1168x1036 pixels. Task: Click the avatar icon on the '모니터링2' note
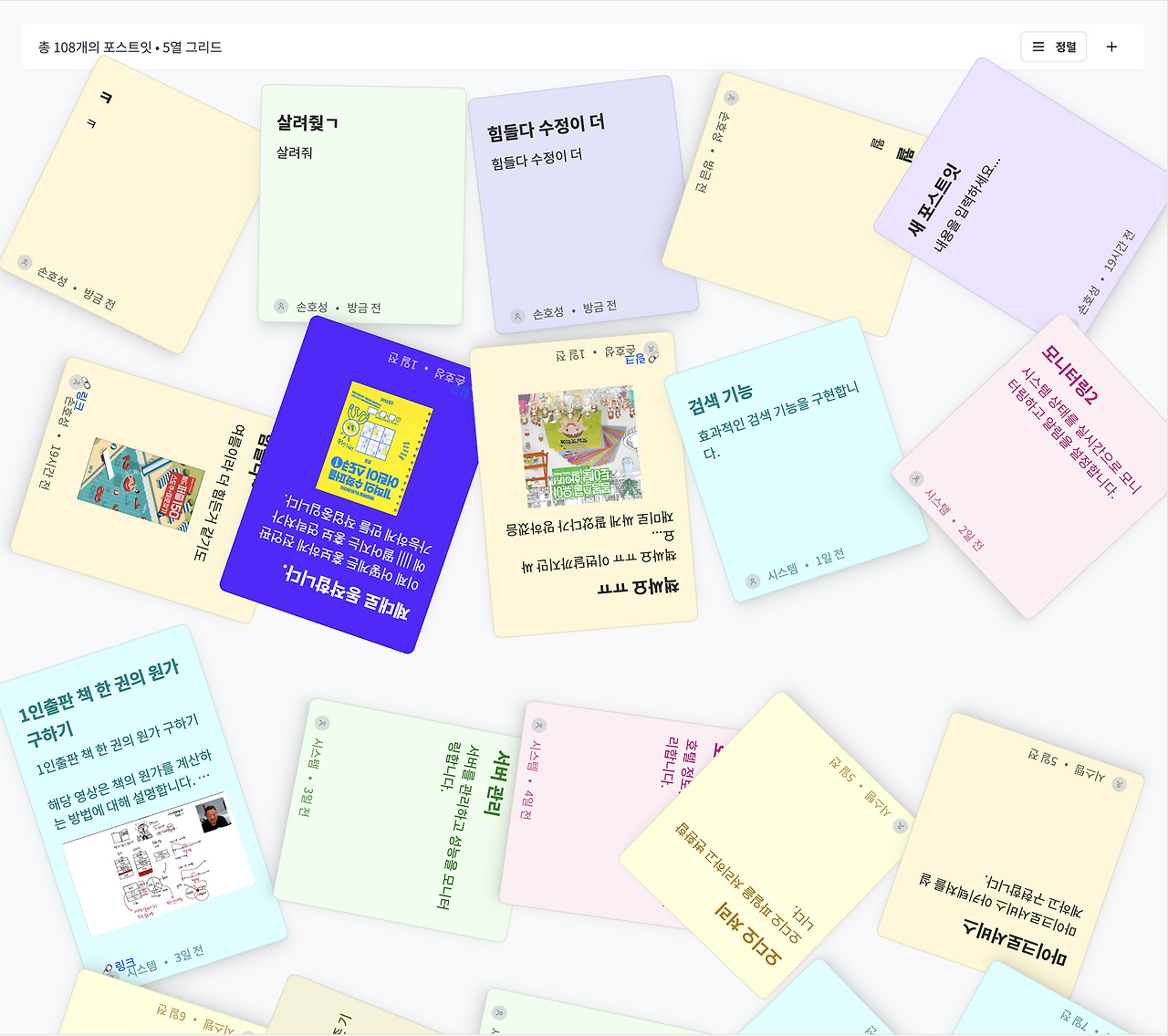(917, 479)
